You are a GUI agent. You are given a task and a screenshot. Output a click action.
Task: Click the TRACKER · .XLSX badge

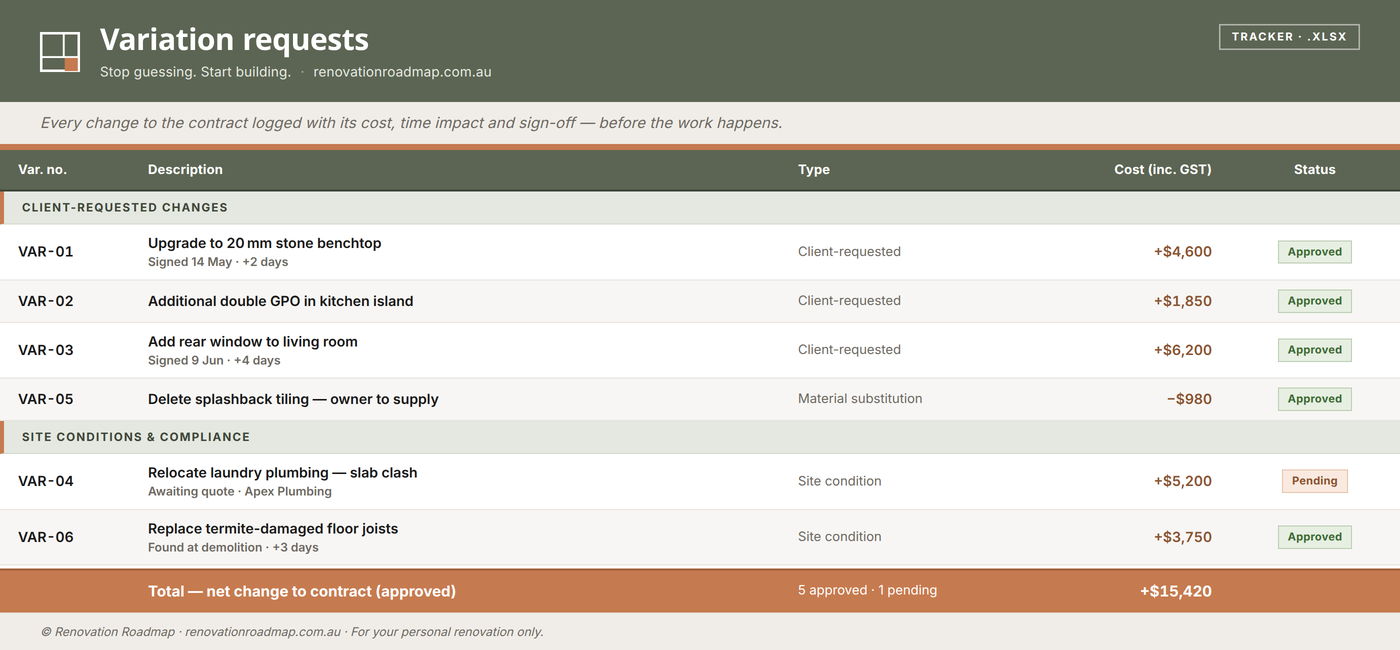point(1289,37)
